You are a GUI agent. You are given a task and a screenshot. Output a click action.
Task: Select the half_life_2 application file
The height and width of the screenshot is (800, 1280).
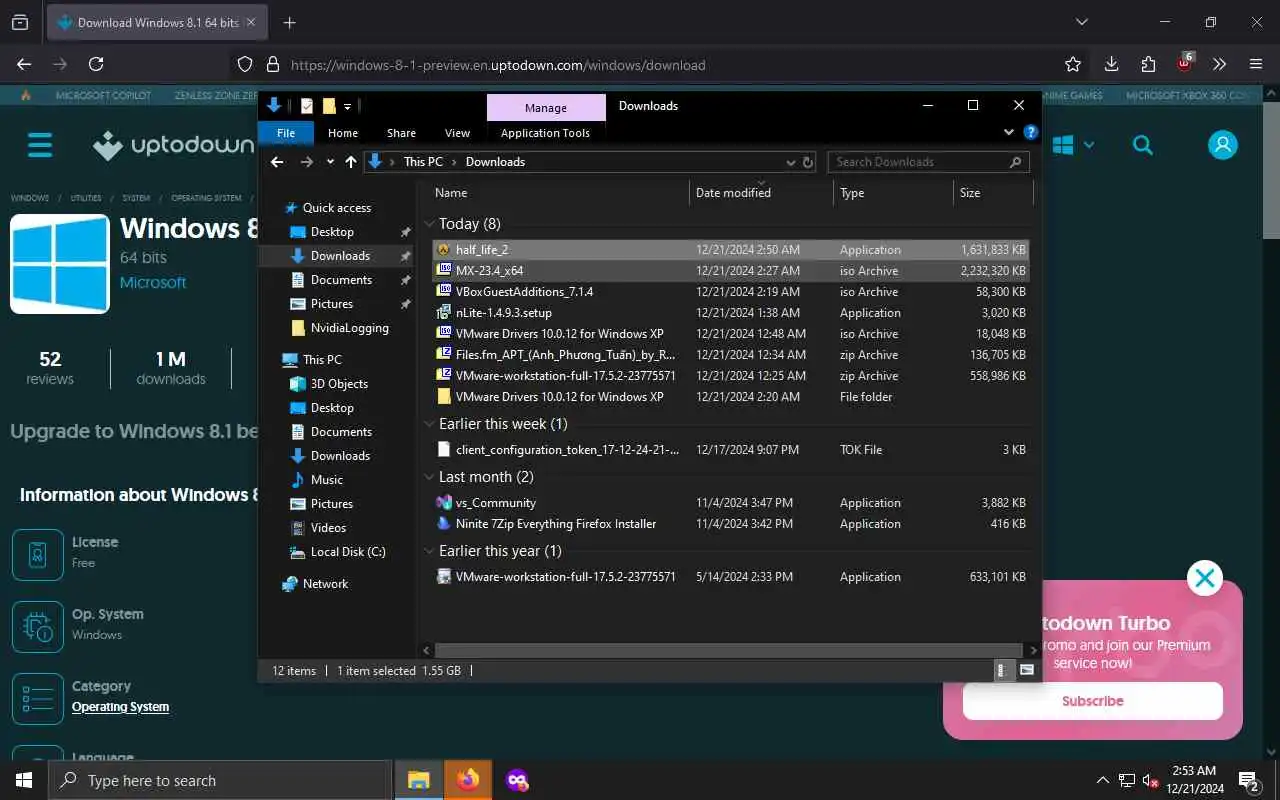[x=730, y=249]
